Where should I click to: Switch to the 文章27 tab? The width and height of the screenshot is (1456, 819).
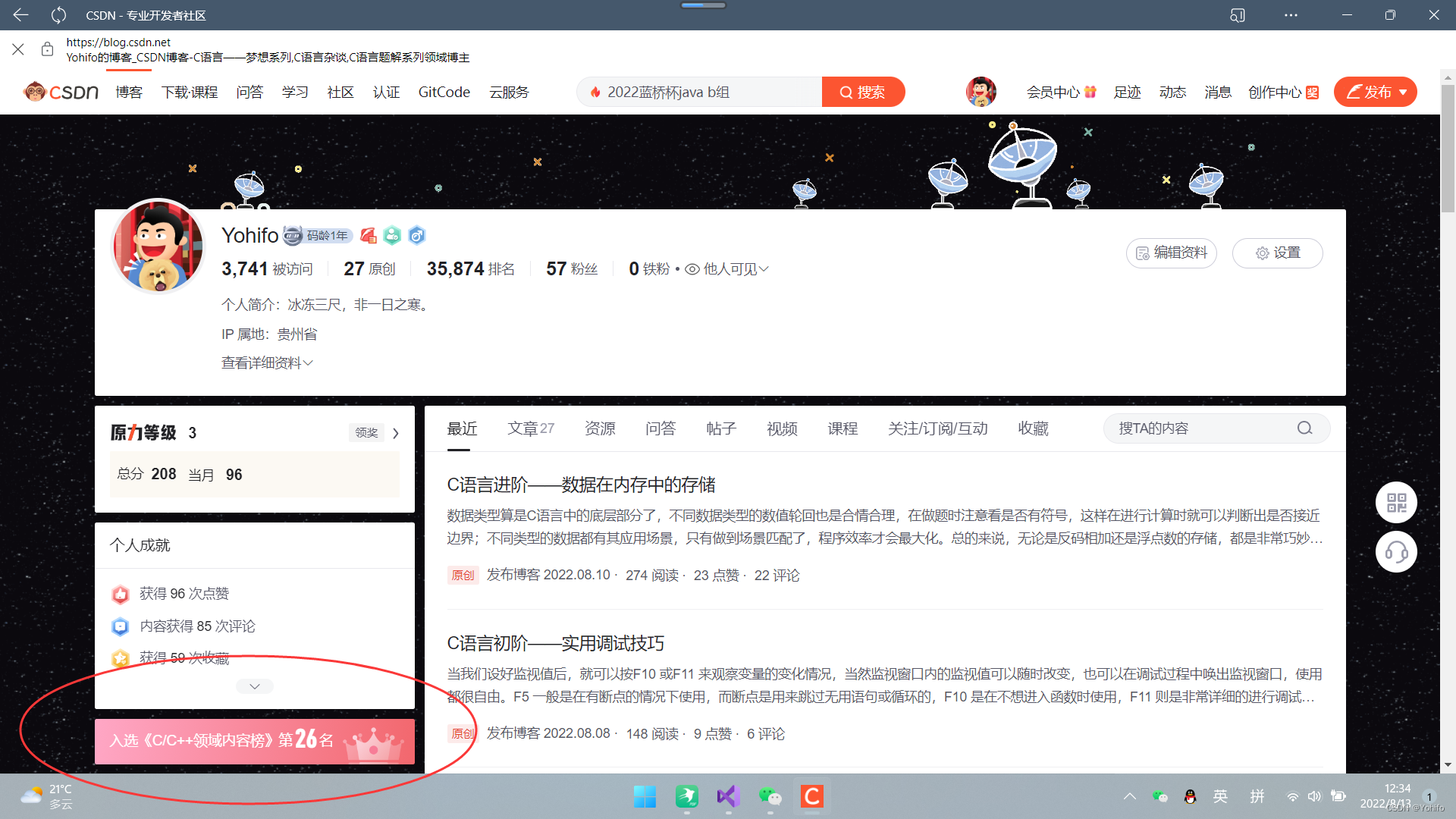[530, 428]
